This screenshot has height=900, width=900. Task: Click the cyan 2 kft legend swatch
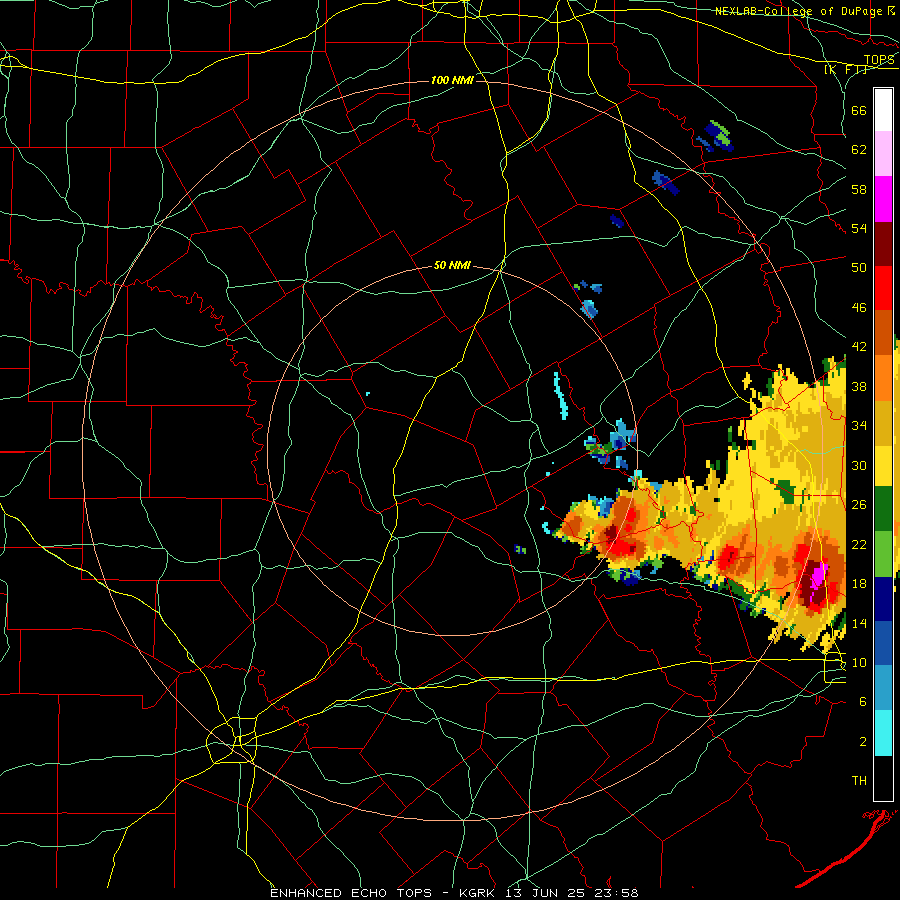point(883,733)
